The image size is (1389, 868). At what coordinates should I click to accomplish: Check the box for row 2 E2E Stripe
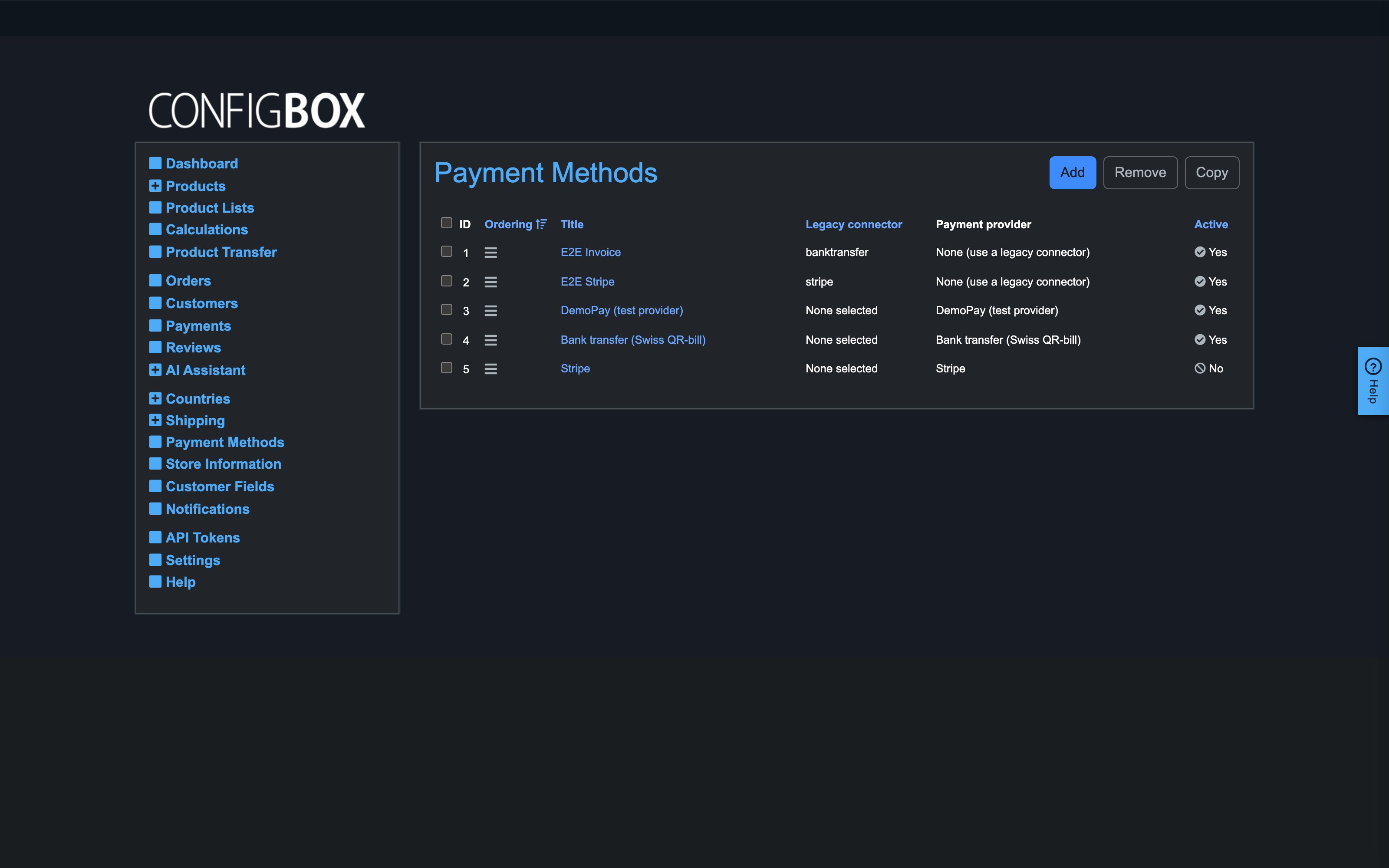click(x=447, y=281)
